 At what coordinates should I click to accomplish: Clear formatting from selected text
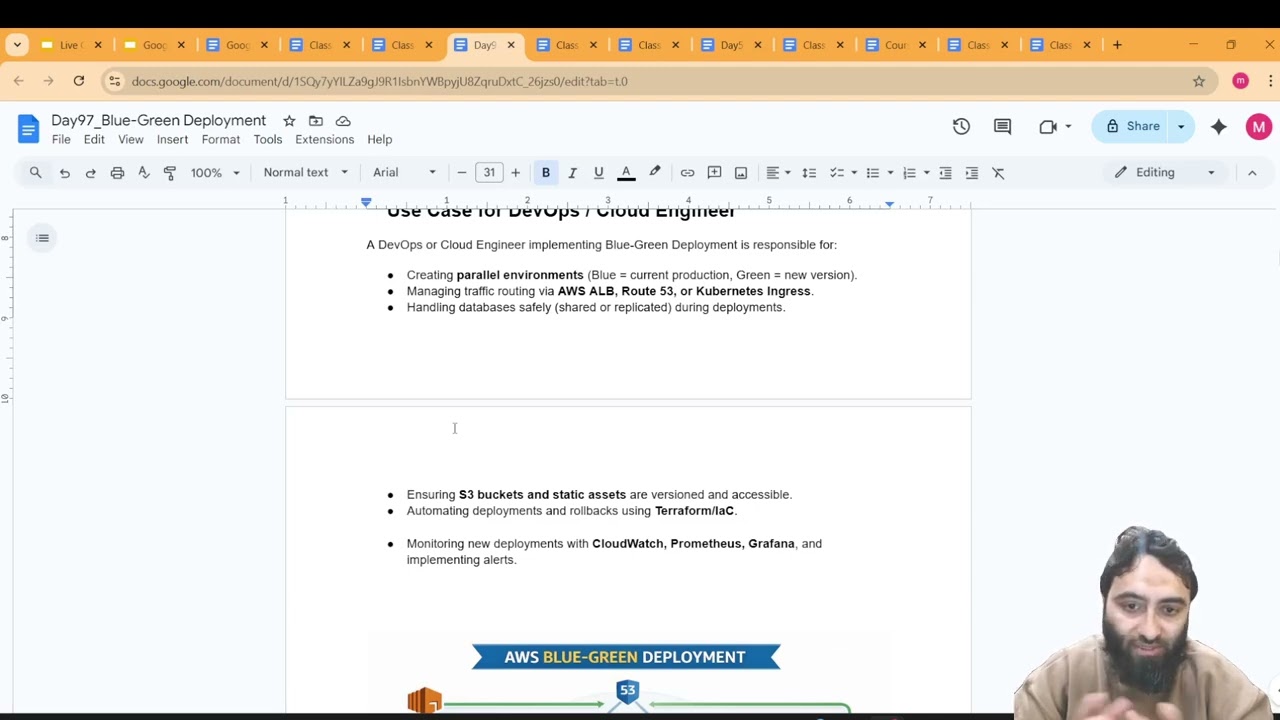click(x=998, y=173)
